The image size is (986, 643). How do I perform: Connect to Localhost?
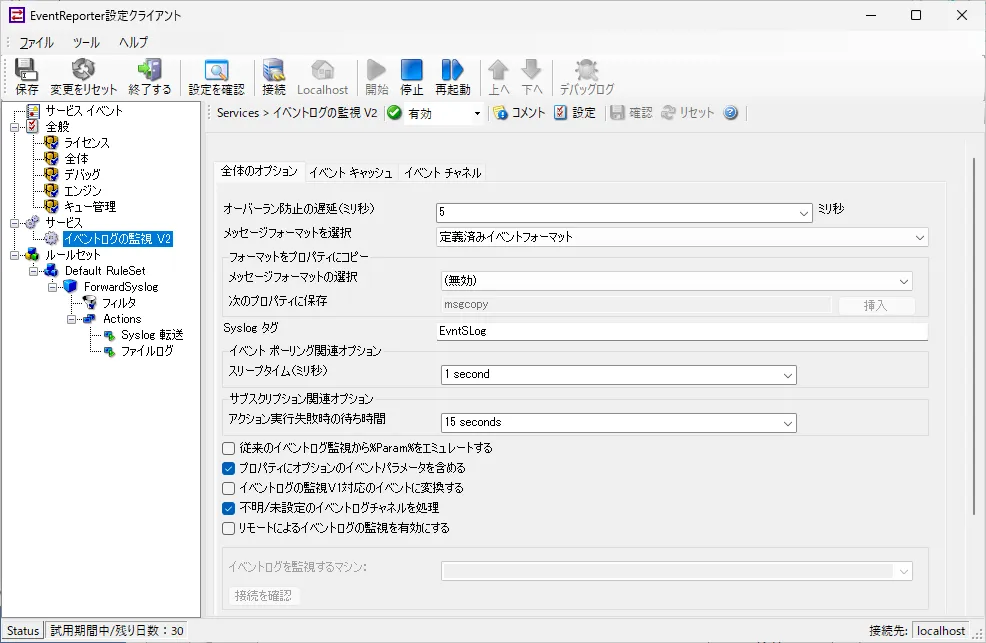click(x=273, y=75)
